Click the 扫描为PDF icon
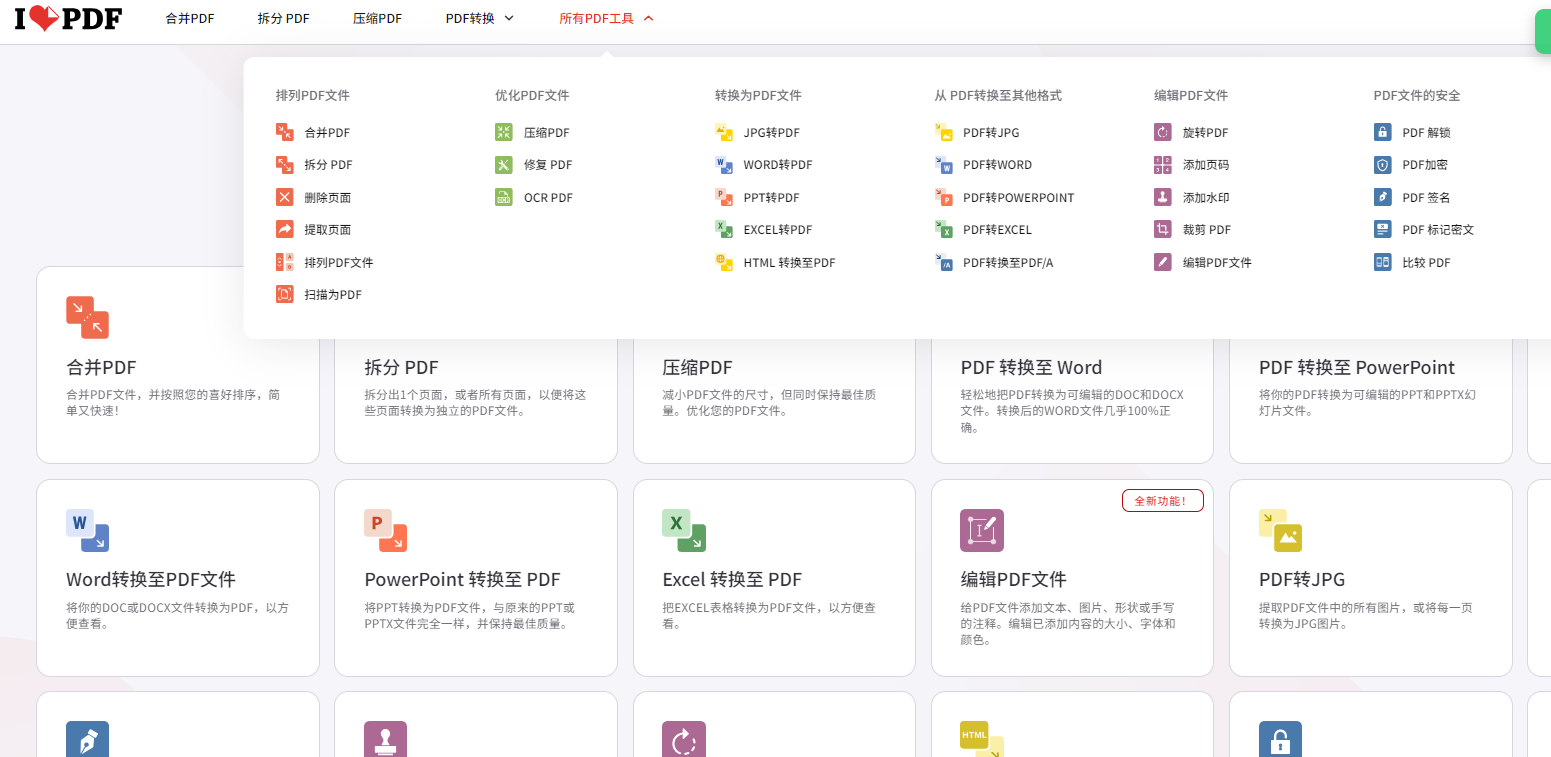Viewport: 1551px width, 757px height. pyautogui.click(x=285, y=294)
